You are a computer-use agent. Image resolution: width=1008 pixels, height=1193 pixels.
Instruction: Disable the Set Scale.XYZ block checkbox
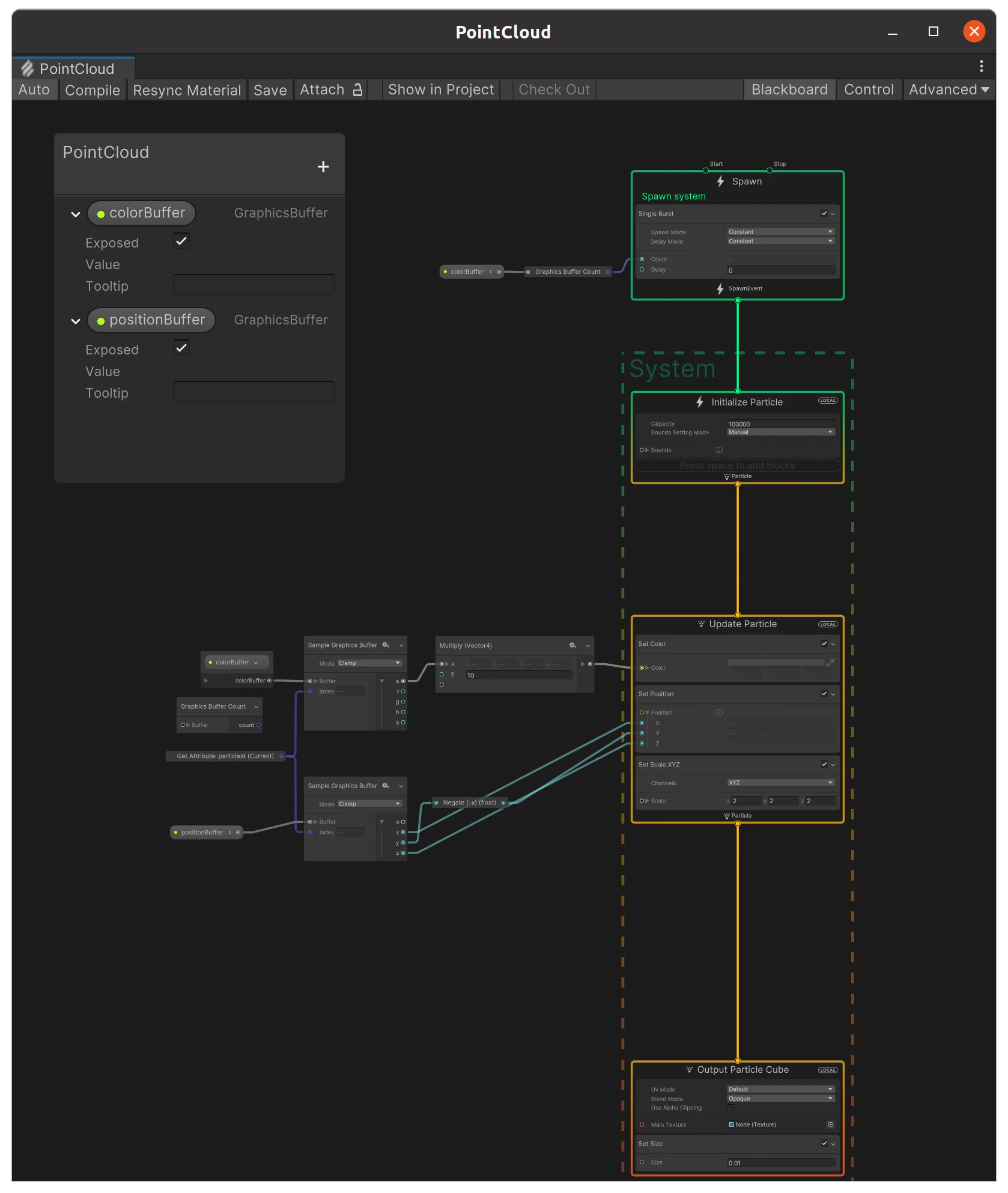coord(824,764)
